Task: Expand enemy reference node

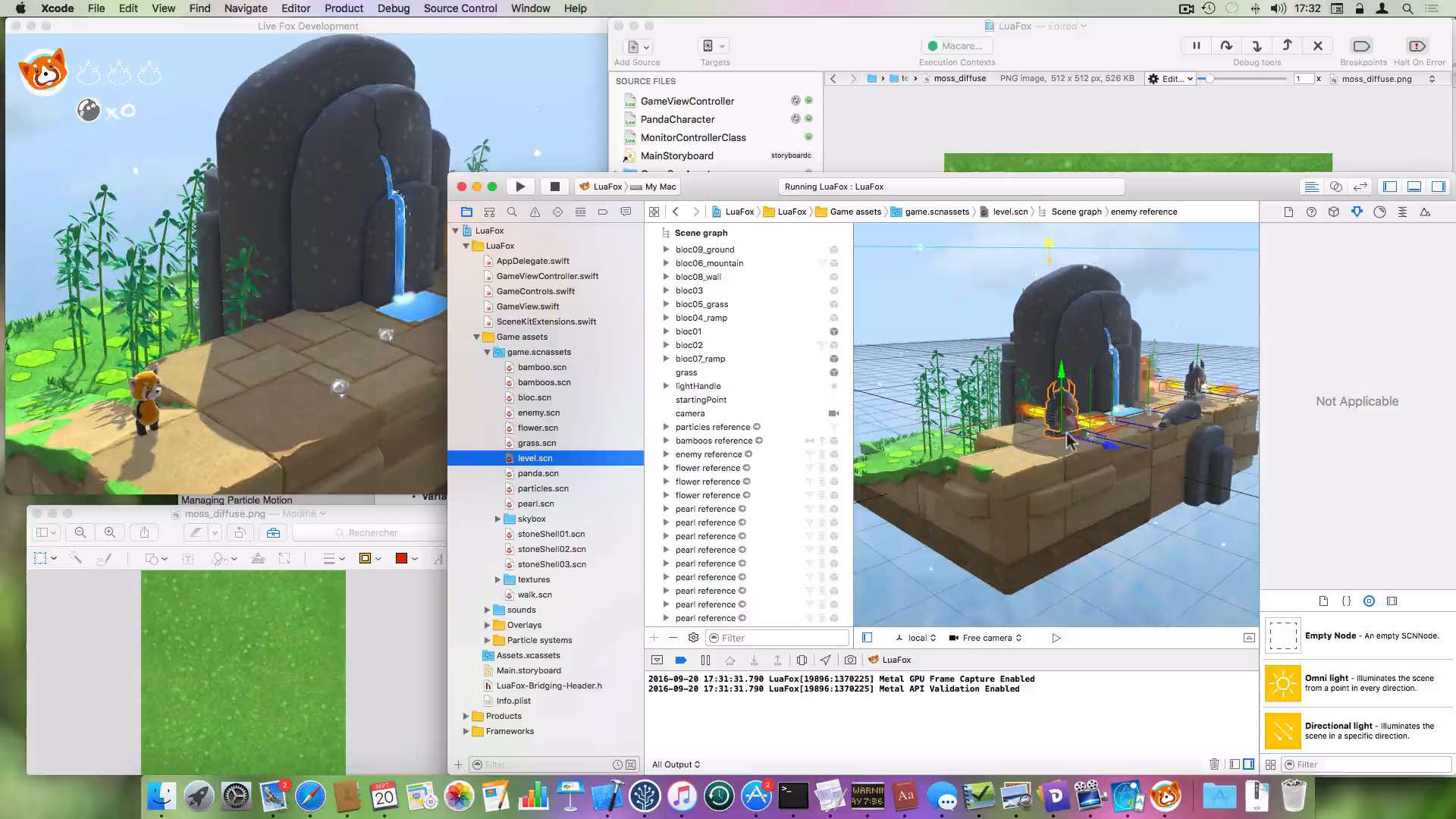Action: pyautogui.click(x=666, y=454)
